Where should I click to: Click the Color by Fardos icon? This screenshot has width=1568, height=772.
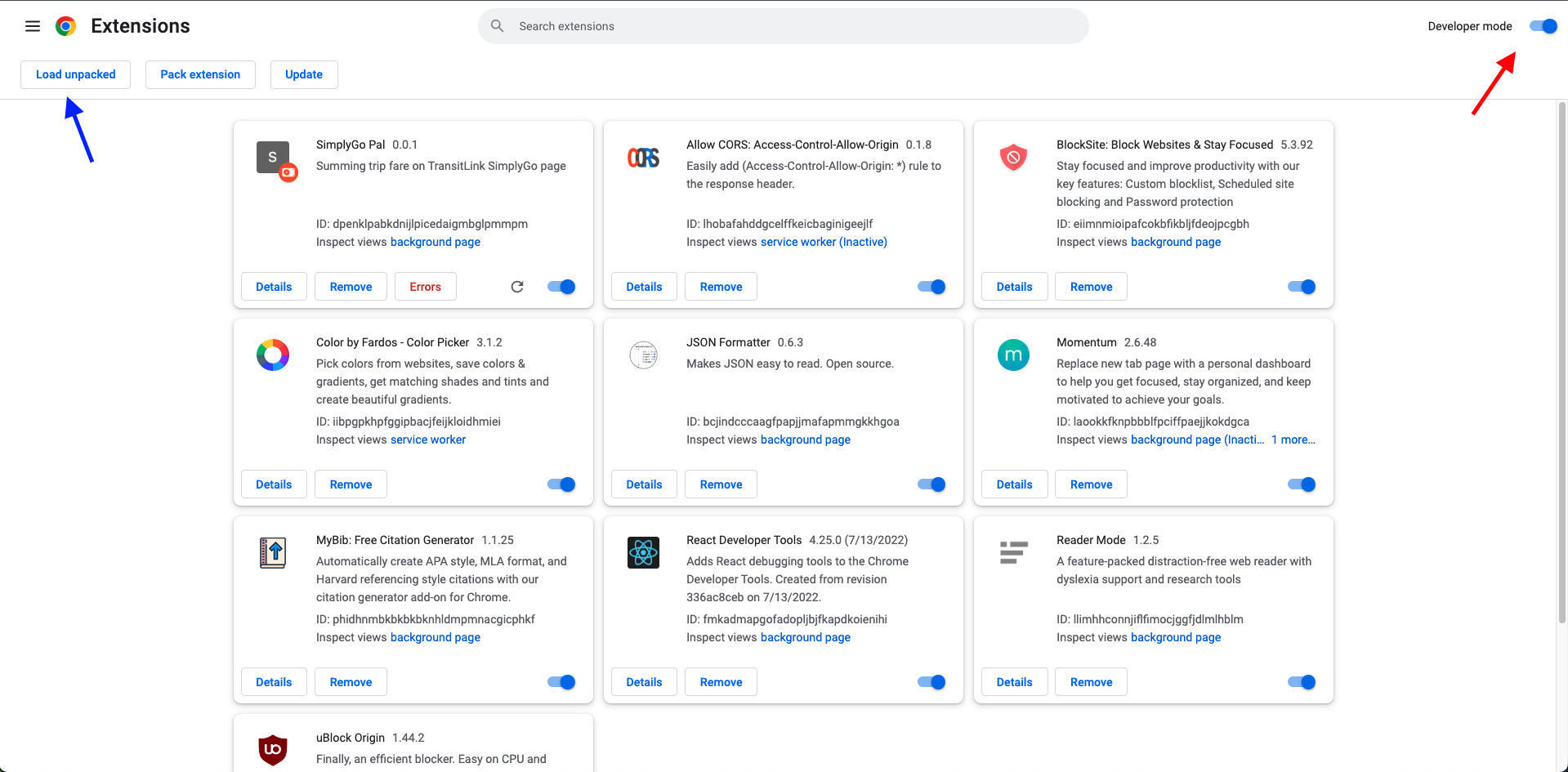273,355
